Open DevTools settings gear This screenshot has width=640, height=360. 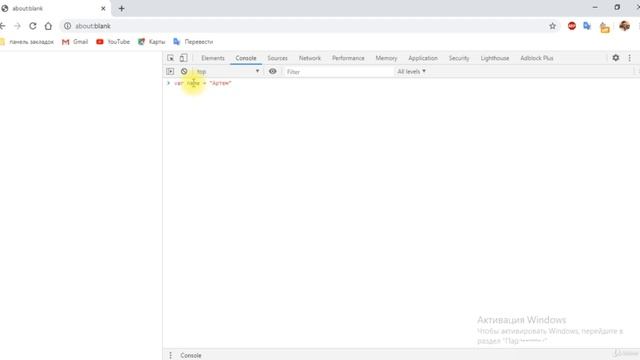[x=616, y=58]
